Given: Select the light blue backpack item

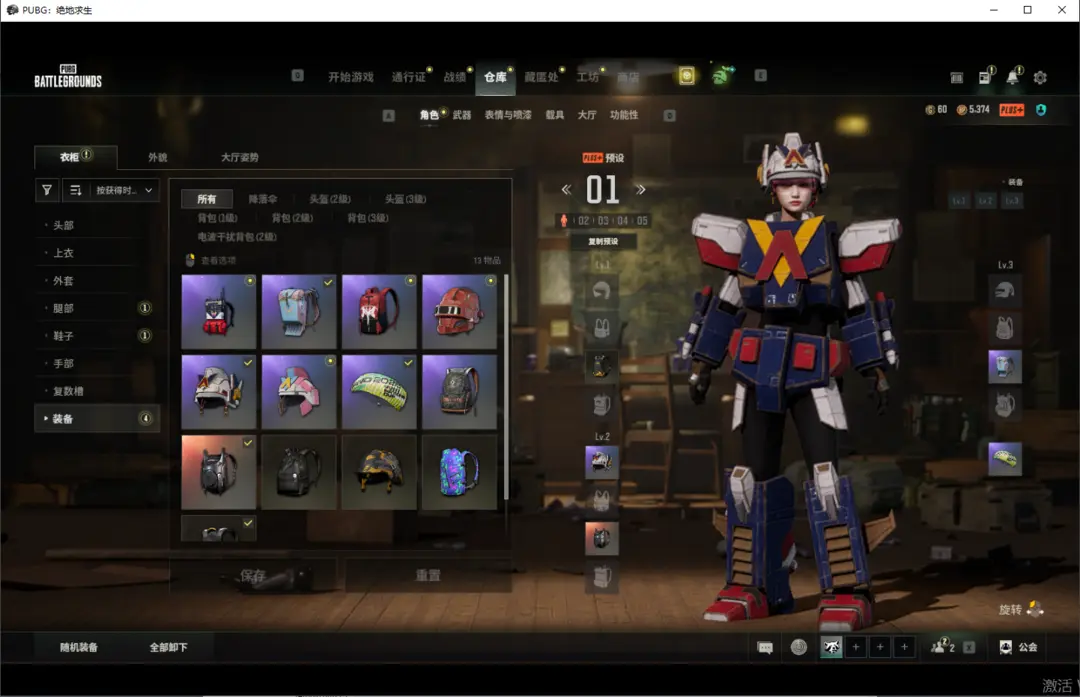Looking at the screenshot, I should click(299, 311).
